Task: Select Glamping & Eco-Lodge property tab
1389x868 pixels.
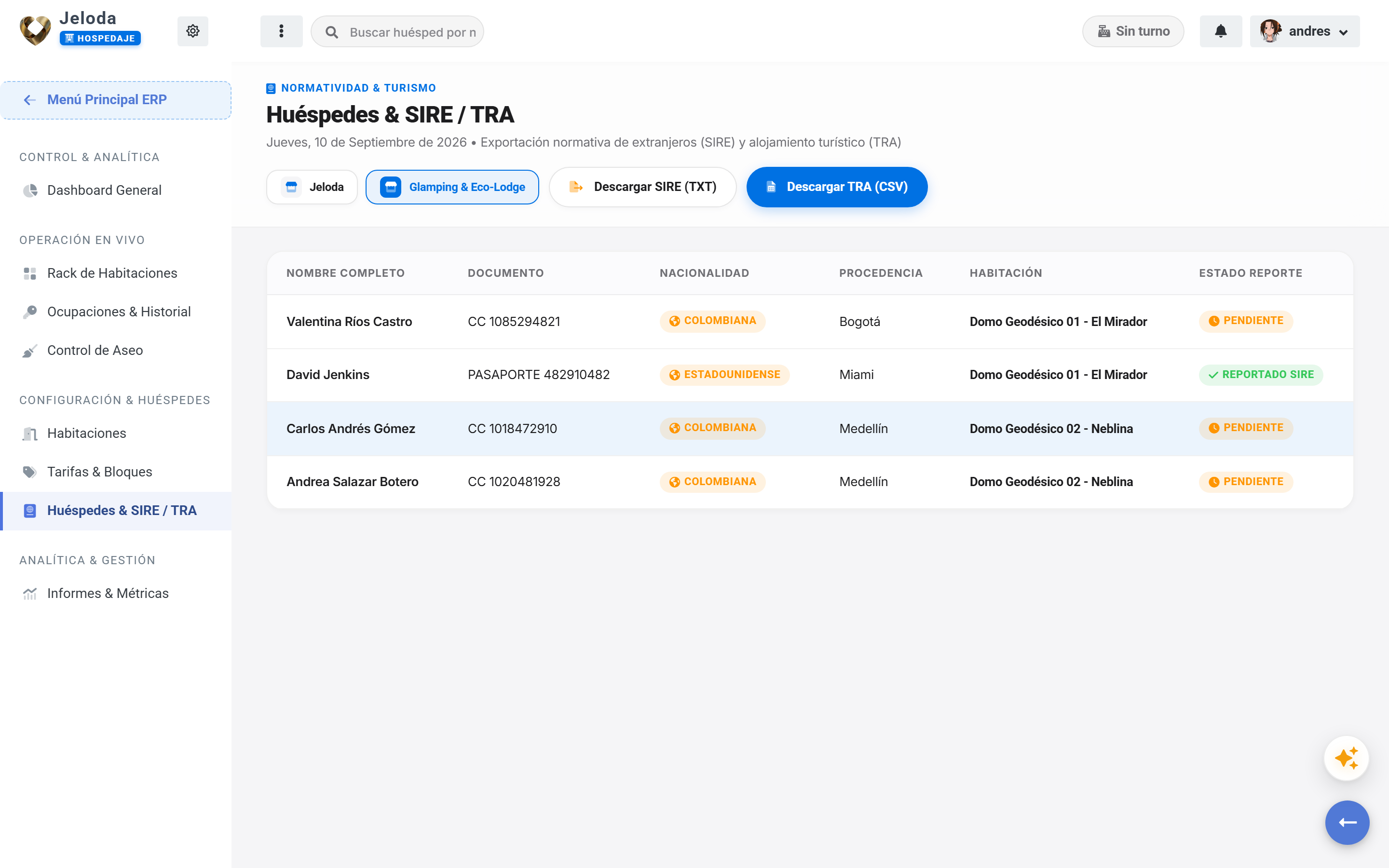Action: pos(452,187)
